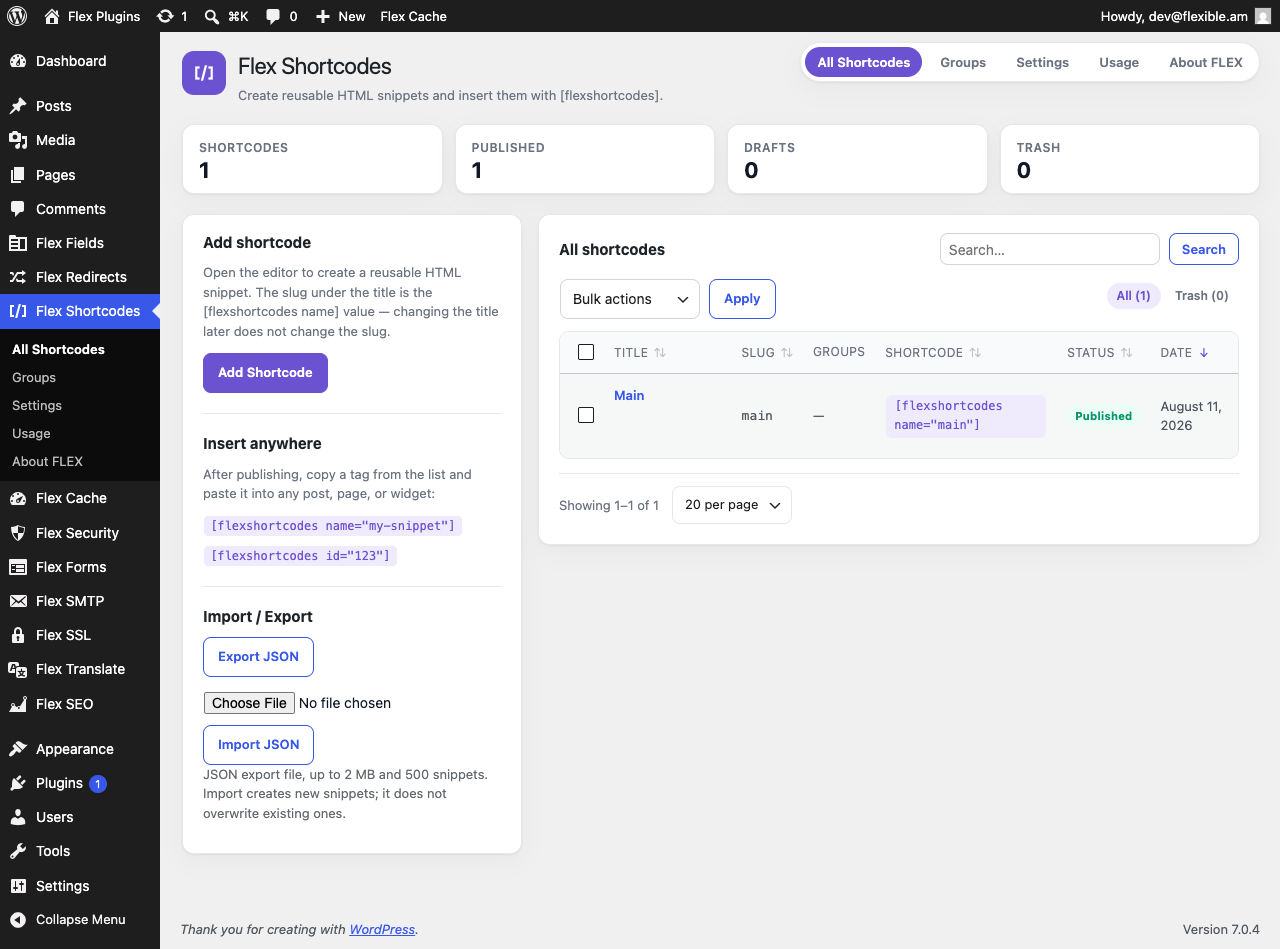Click the flexshortcodes id="123" sample tag
The height and width of the screenshot is (949, 1280).
pyautogui.click(x=300, y=556)
